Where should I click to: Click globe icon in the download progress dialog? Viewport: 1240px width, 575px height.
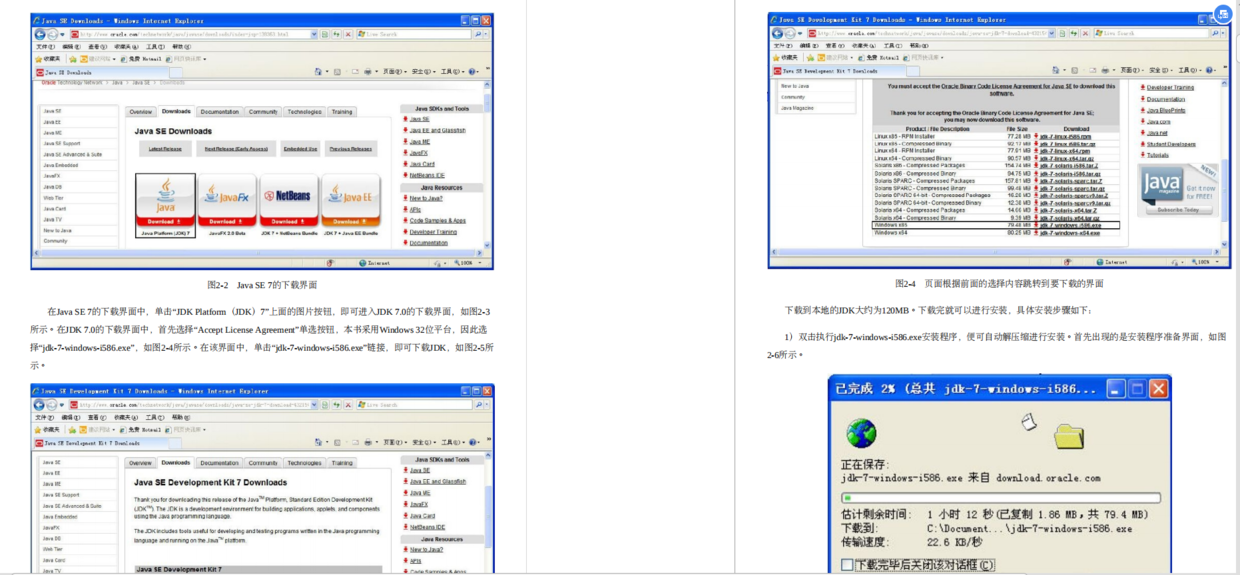pos(861,432)
